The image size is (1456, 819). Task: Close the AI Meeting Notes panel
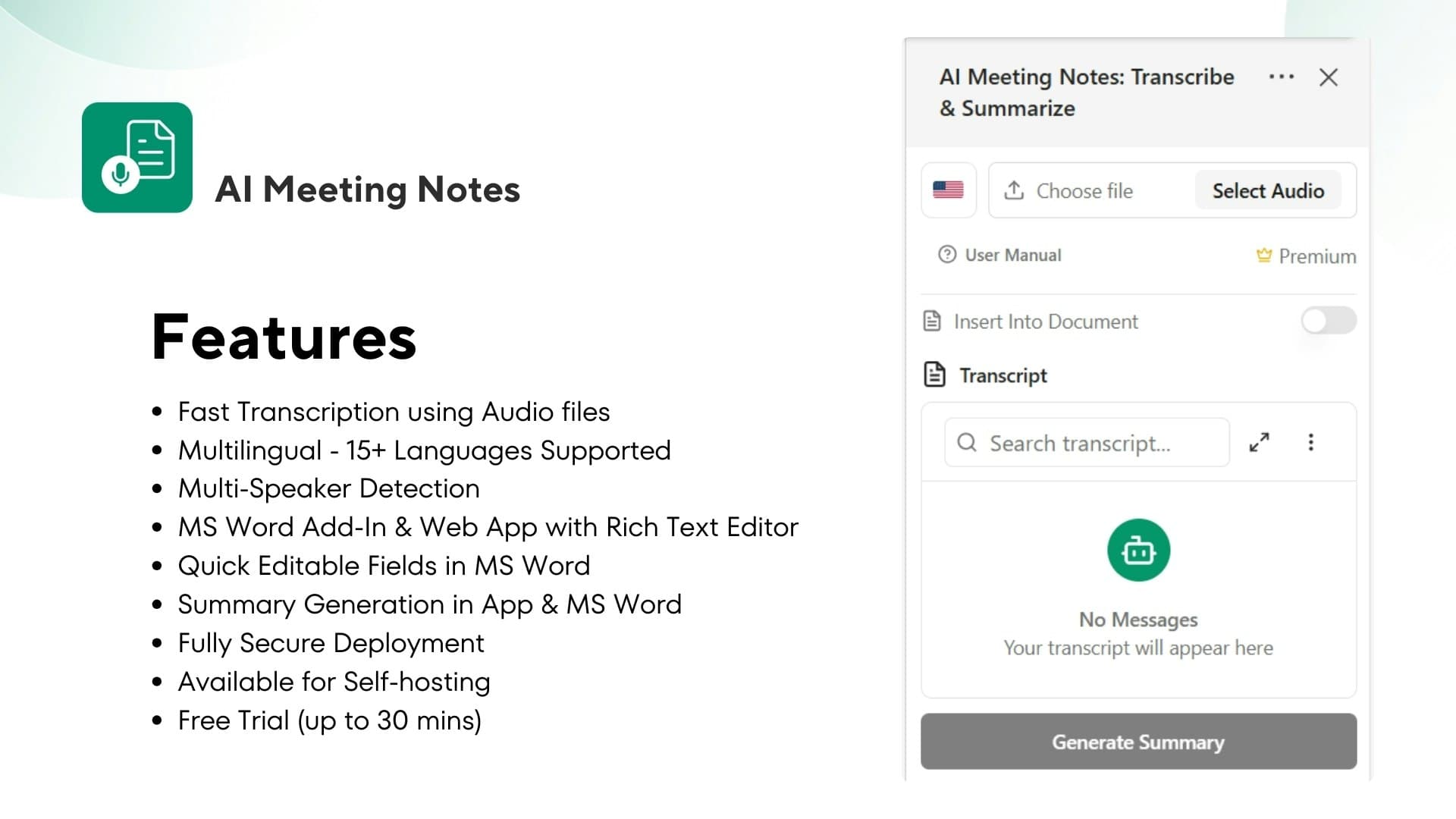click(1329, 77)
